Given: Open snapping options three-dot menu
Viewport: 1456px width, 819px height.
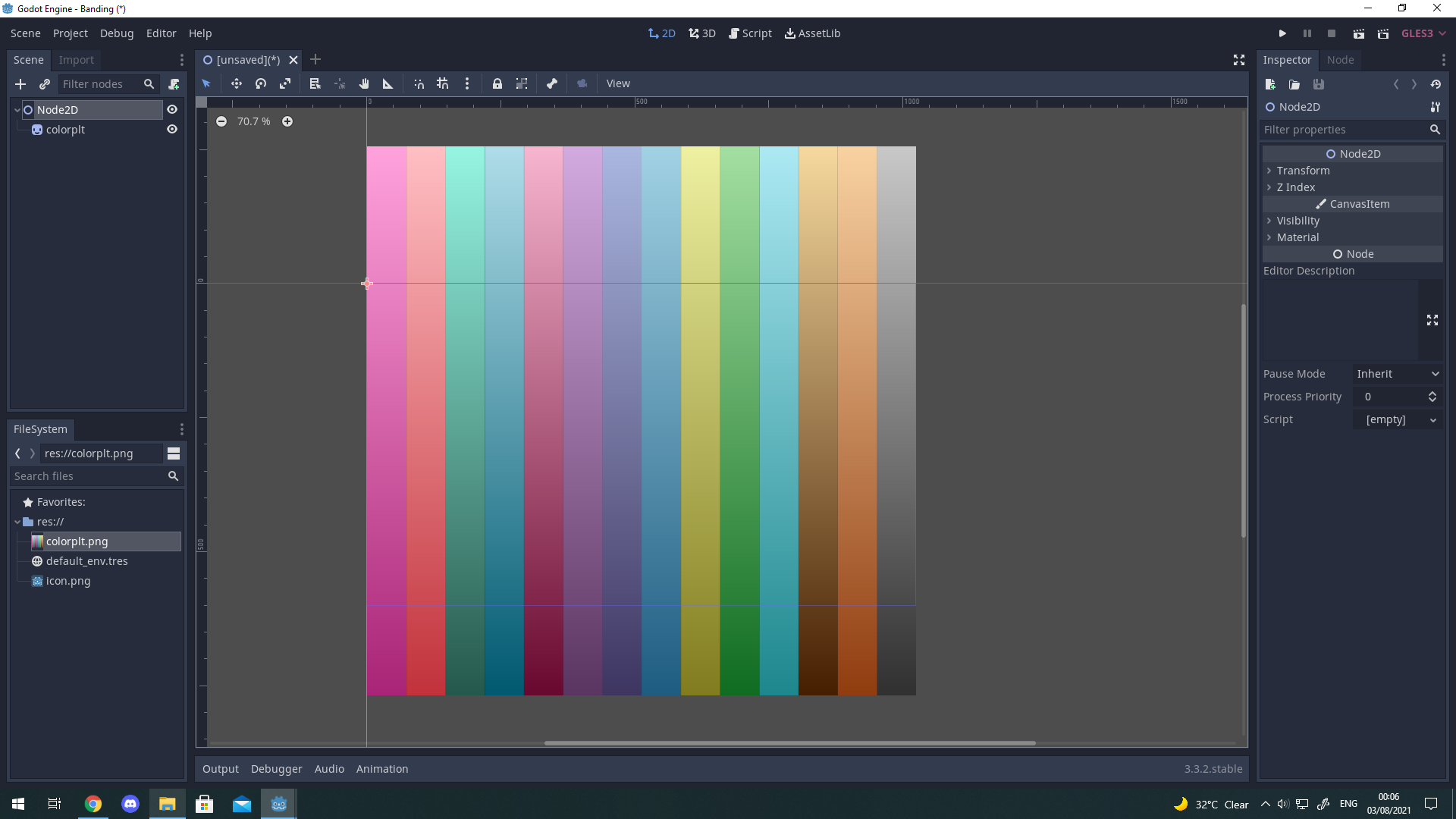Looking at the screenshot, I should point(467,83).
